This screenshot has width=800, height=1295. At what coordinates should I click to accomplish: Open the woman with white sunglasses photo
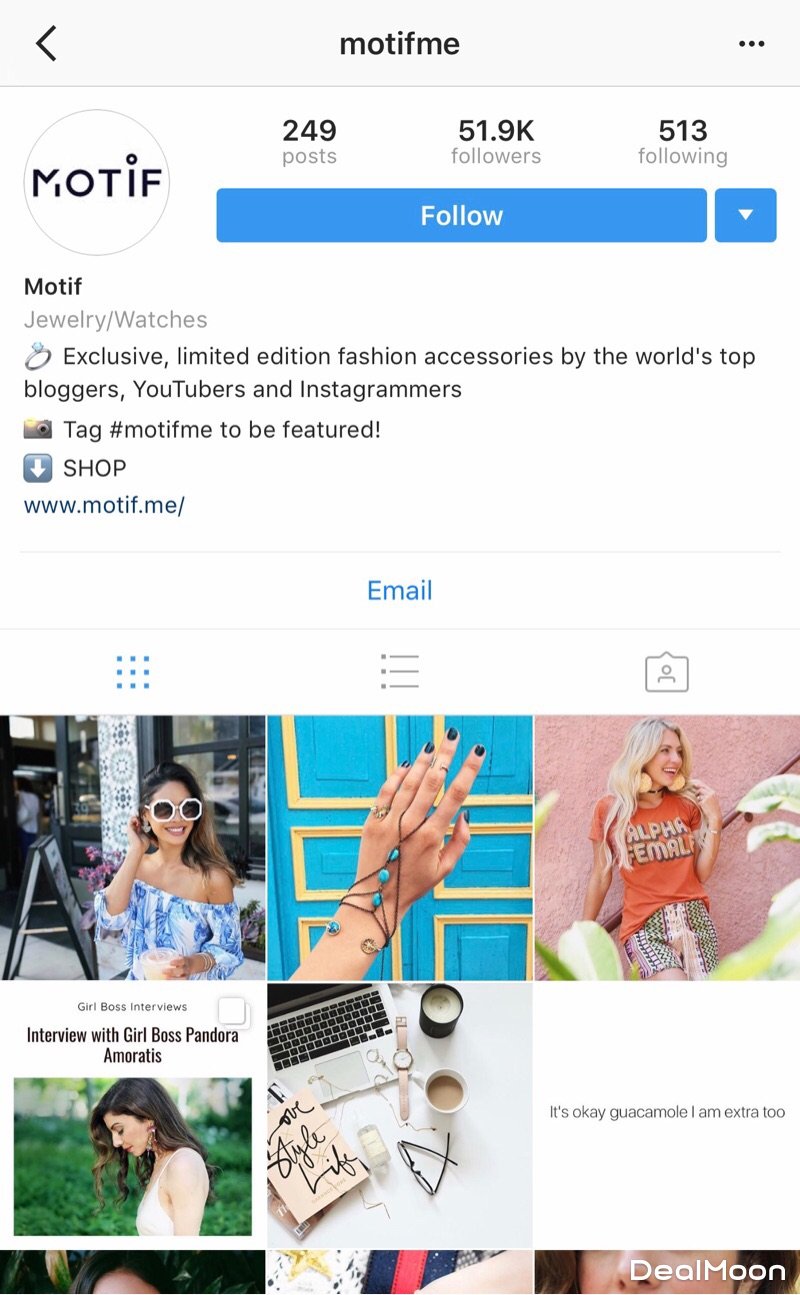tap(133, 847)
